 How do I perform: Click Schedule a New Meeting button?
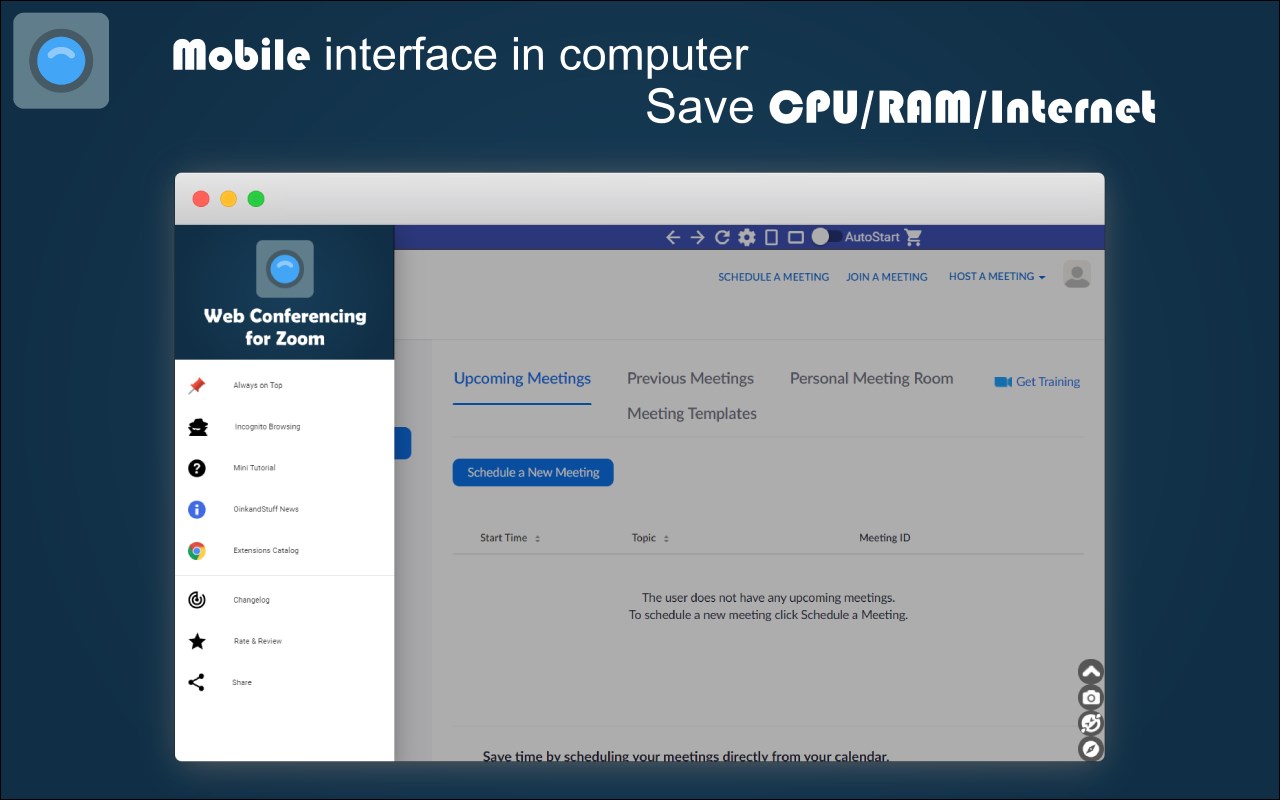(x=533, y=472)
